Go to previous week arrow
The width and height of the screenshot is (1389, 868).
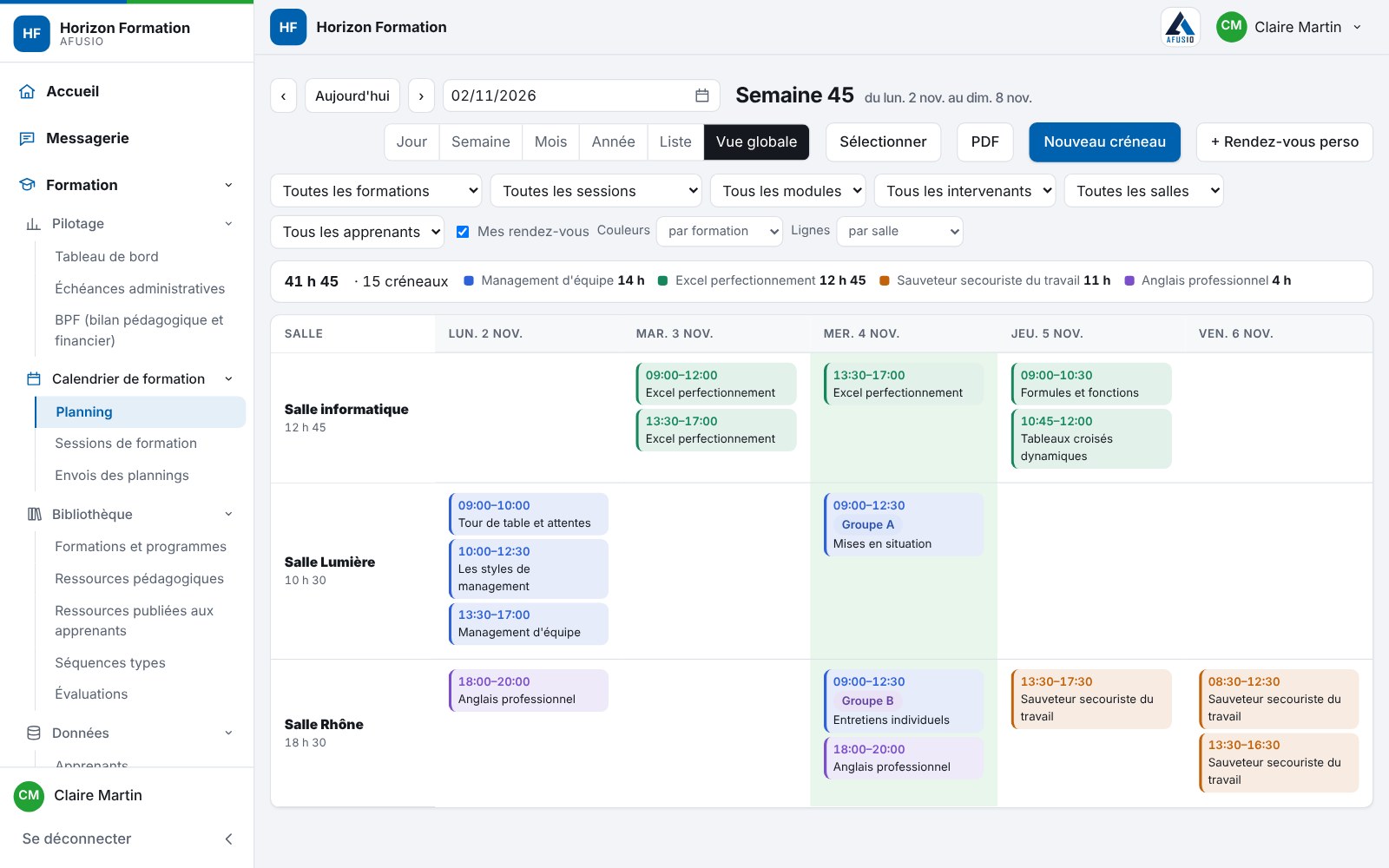(283, 95)
